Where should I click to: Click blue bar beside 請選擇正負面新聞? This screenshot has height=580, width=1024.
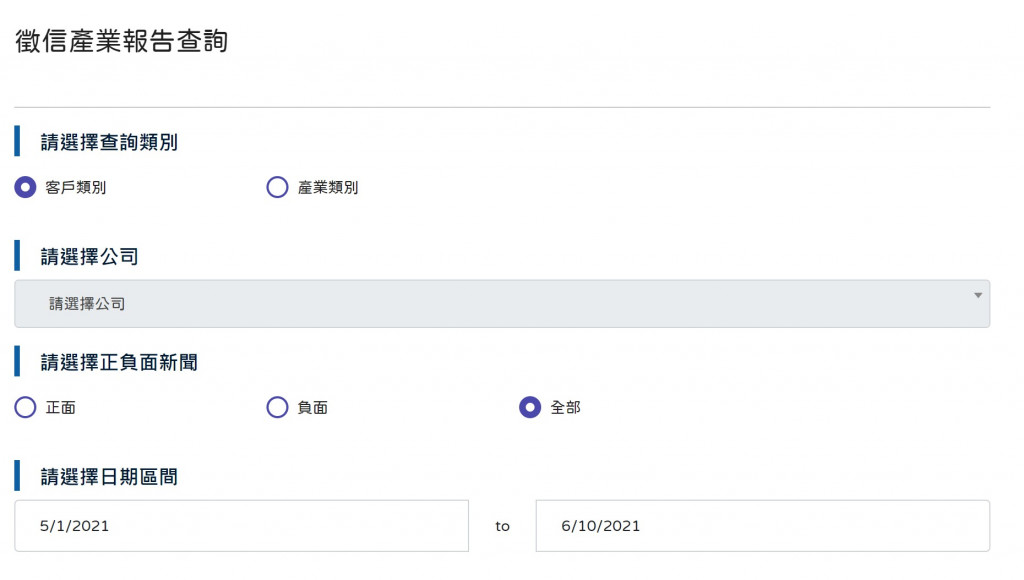coord(17,362)
